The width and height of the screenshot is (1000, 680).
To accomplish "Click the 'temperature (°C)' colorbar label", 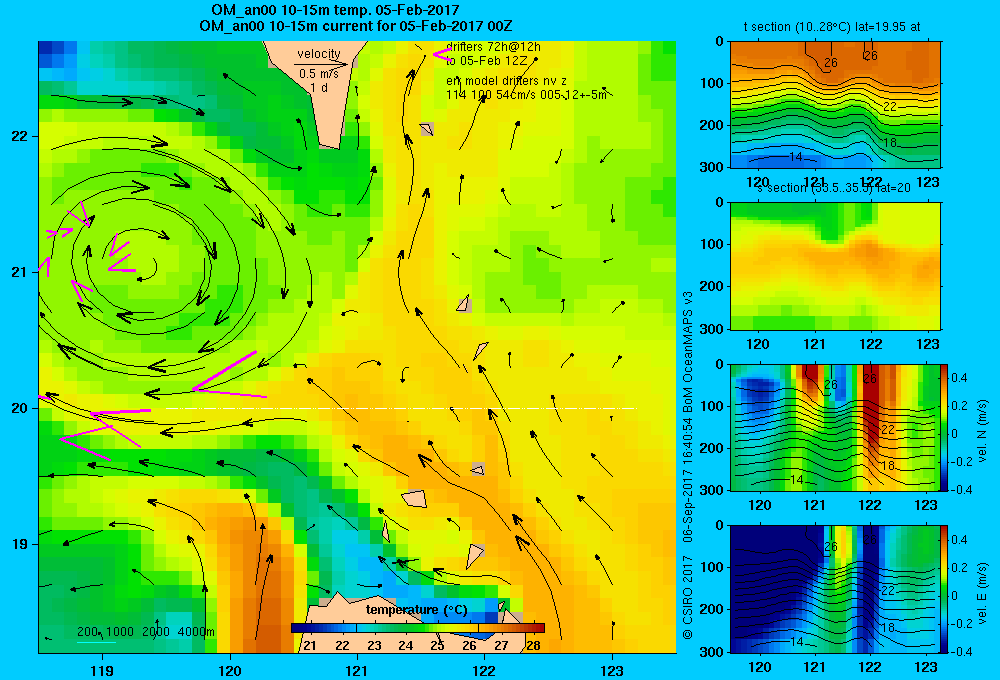I will tap(416, 610).
